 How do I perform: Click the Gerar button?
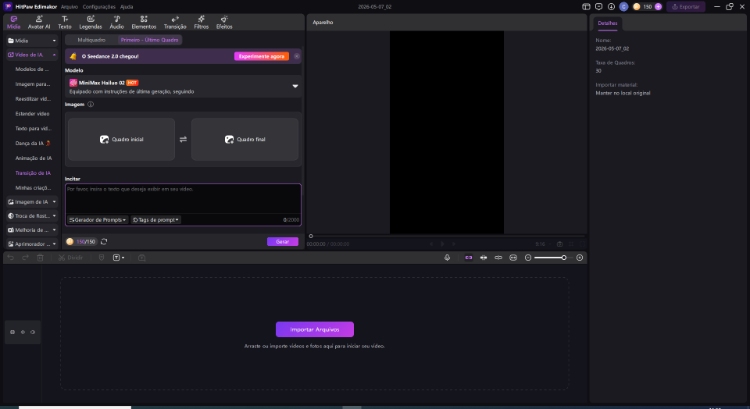282,242
